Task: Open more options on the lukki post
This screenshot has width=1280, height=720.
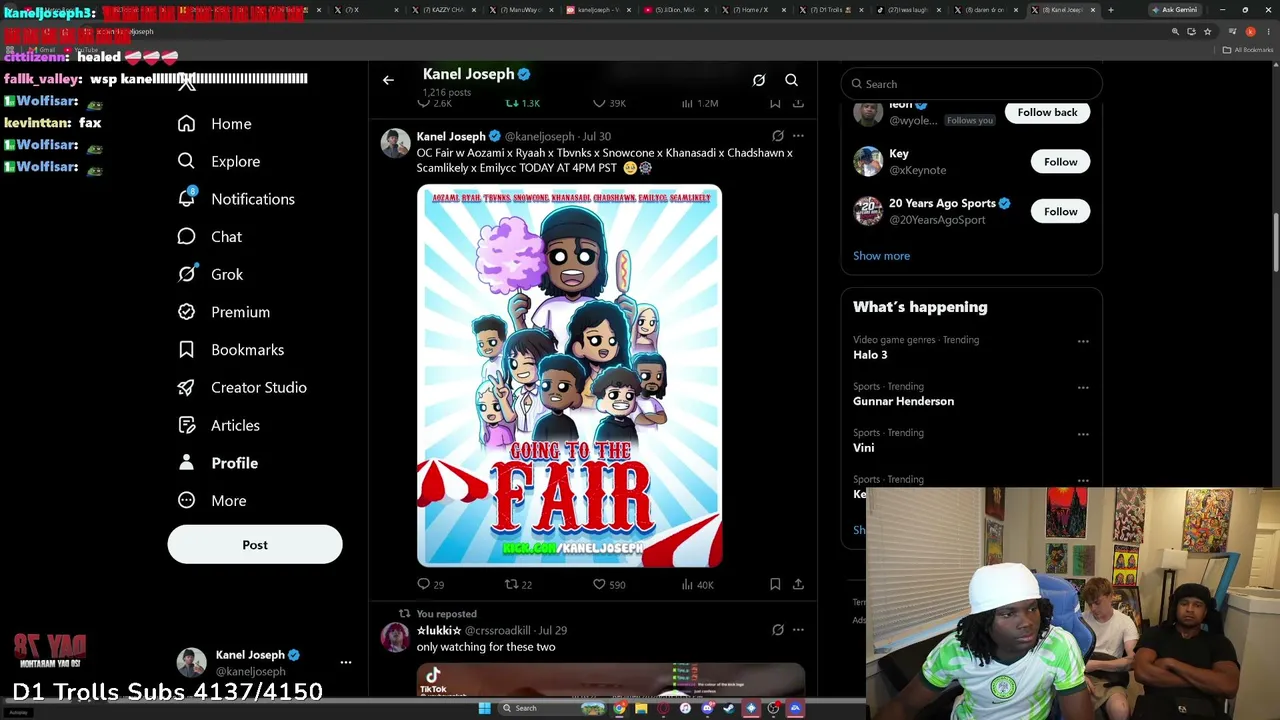Action: (798, 630)
